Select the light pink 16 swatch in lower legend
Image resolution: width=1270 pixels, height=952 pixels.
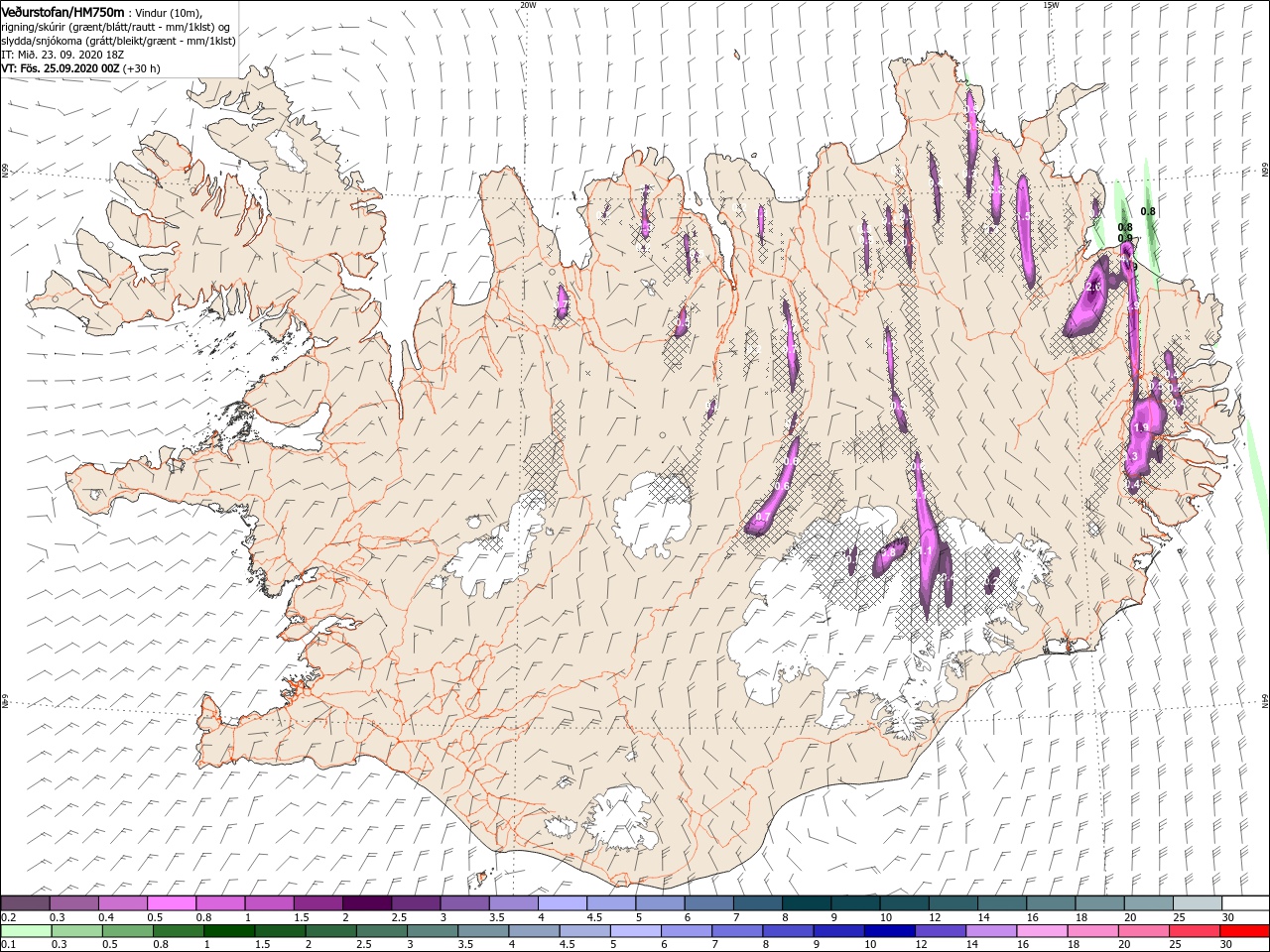(x=1040, y=931)
